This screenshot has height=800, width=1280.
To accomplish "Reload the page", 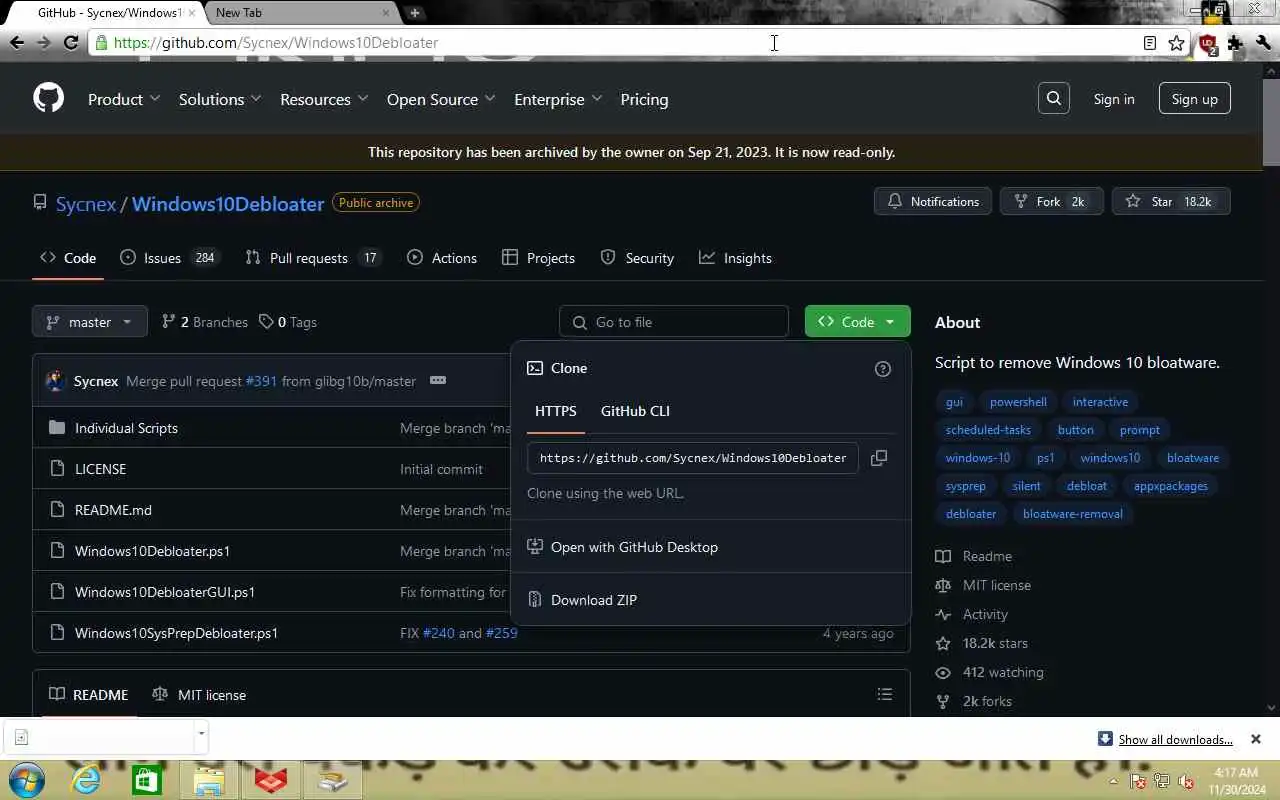I will tap(71, 43).
